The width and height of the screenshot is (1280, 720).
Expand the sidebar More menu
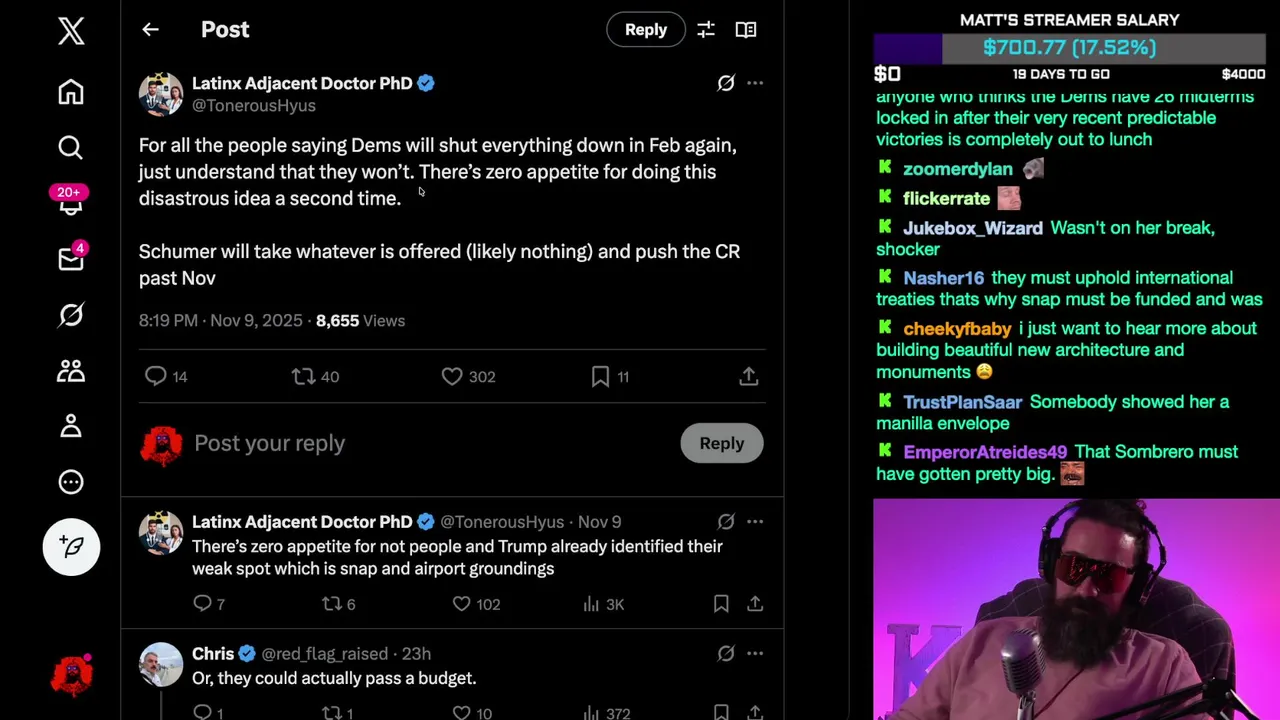pos(70,482)
